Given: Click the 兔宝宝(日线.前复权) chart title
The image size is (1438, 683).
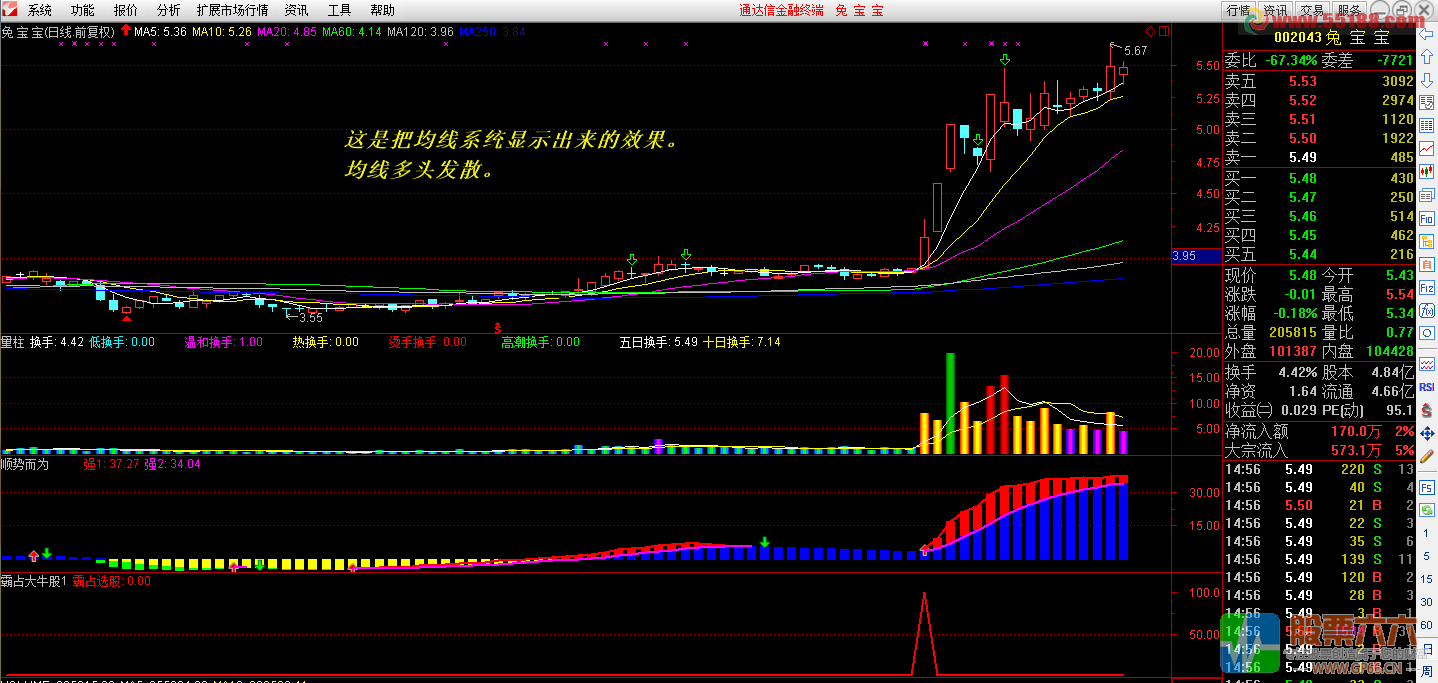Looking at the screenshot, I should (58, 32).
